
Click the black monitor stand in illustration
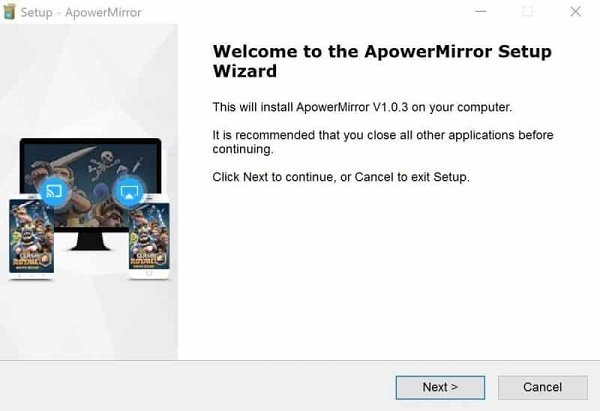[91, 241]
